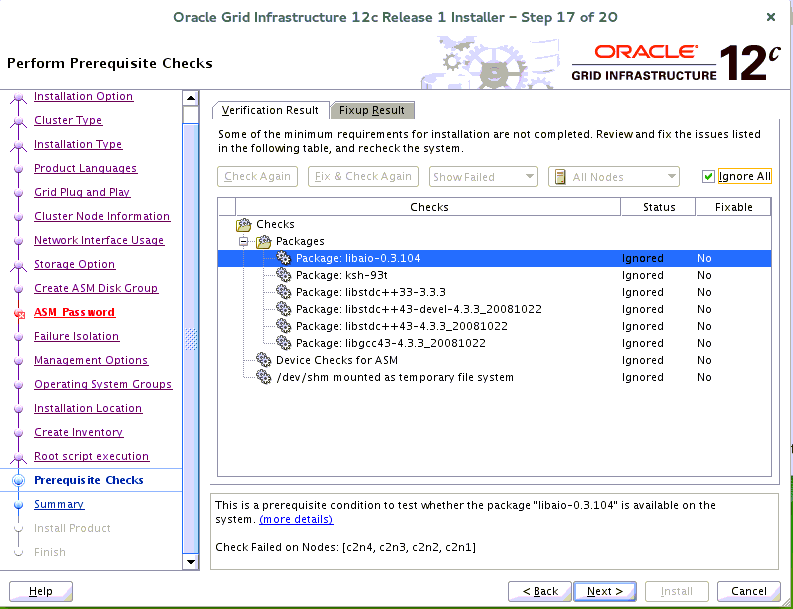Click gear icon beside libgcc43-4.3.3_20081022
The image size is (793, 609).
click(x=284, y=343)
